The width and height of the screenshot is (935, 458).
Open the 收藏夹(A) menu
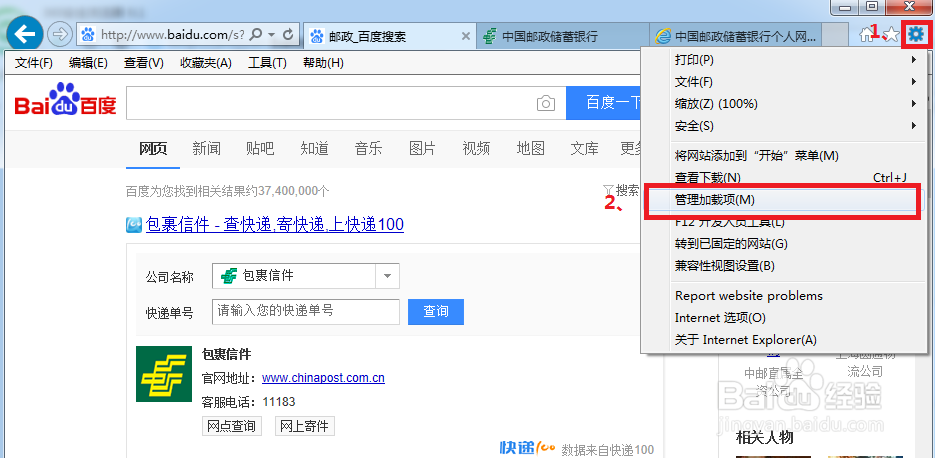point(206,63)
